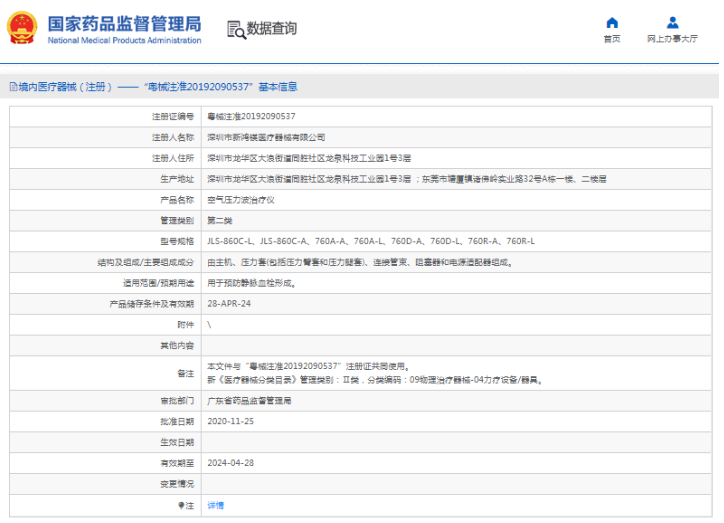Click 数据查询 heading text

272,28
